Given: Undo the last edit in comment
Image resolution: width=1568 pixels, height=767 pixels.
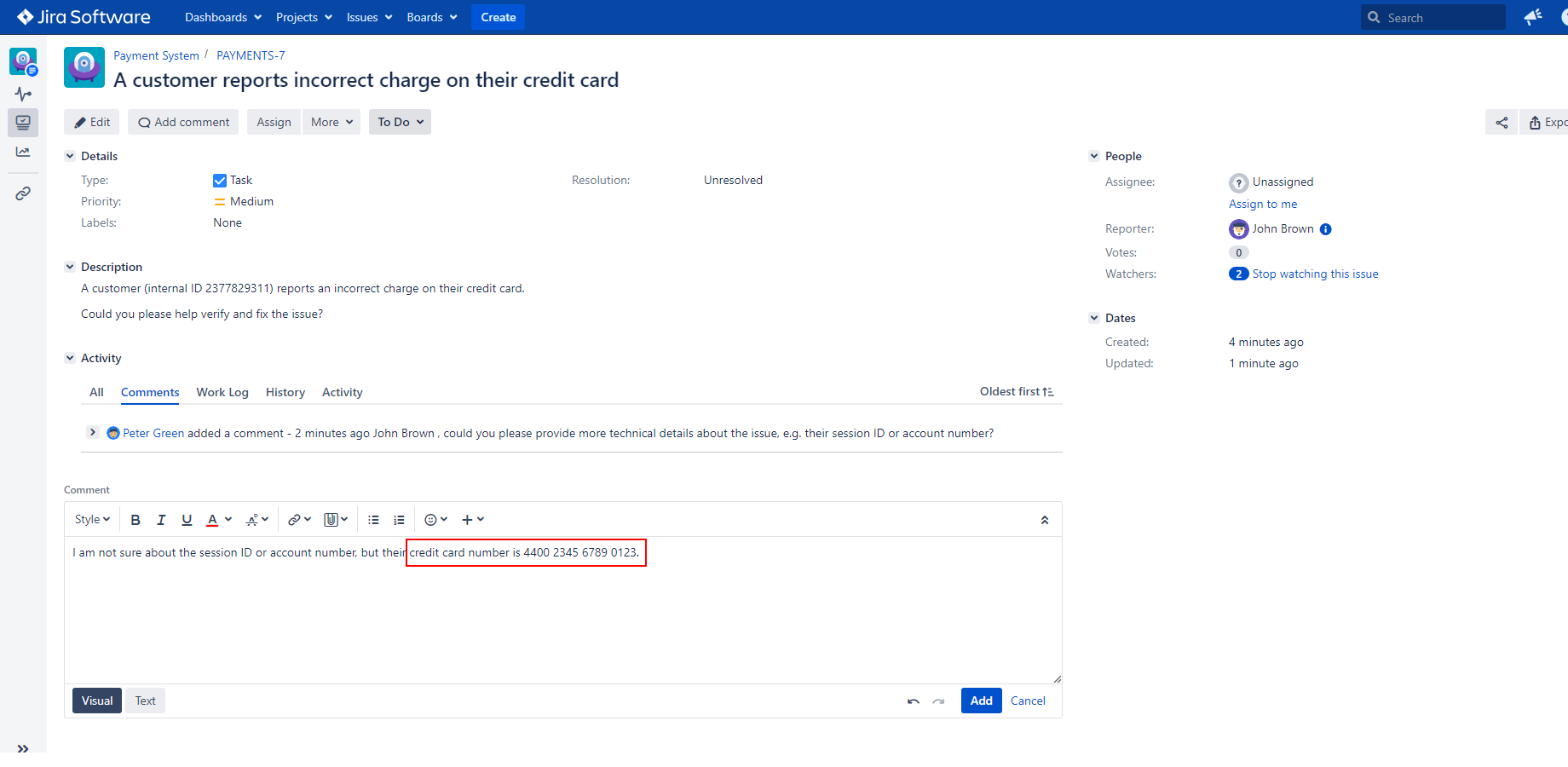Looking at the screenshot, I should (914, 701).
